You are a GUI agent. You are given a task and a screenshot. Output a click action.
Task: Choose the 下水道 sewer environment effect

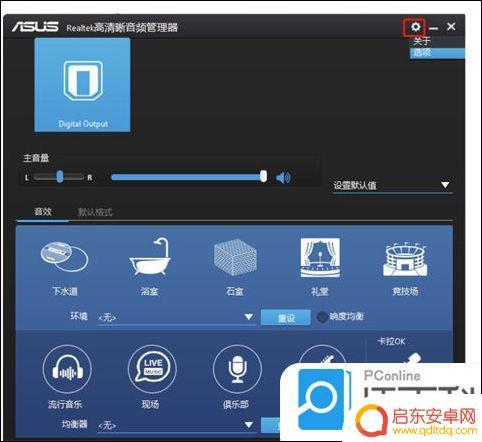(x=65, y=268)
